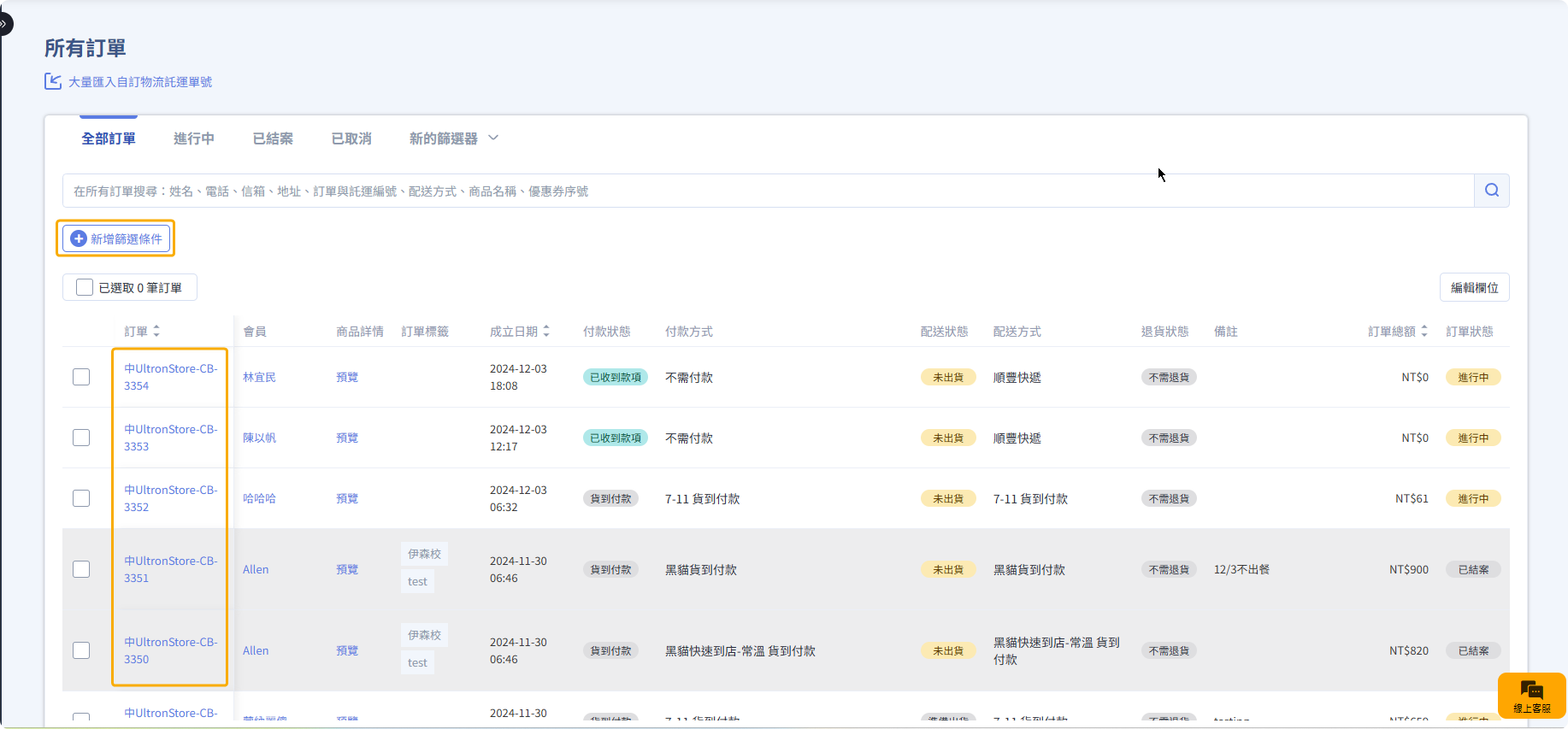Click the 編輯欄位 button

tap(1474, 287)
